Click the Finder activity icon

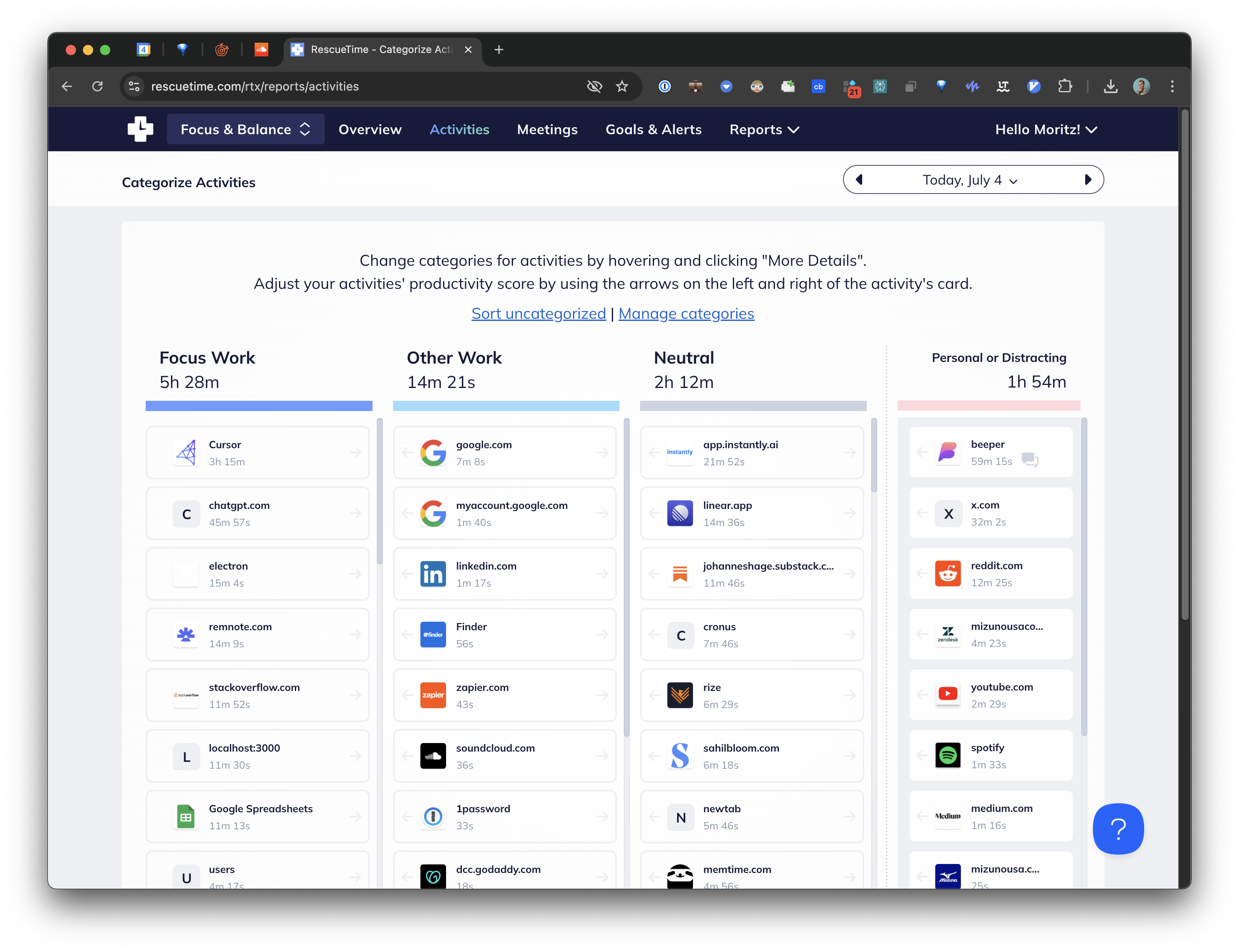coord(433,635)
